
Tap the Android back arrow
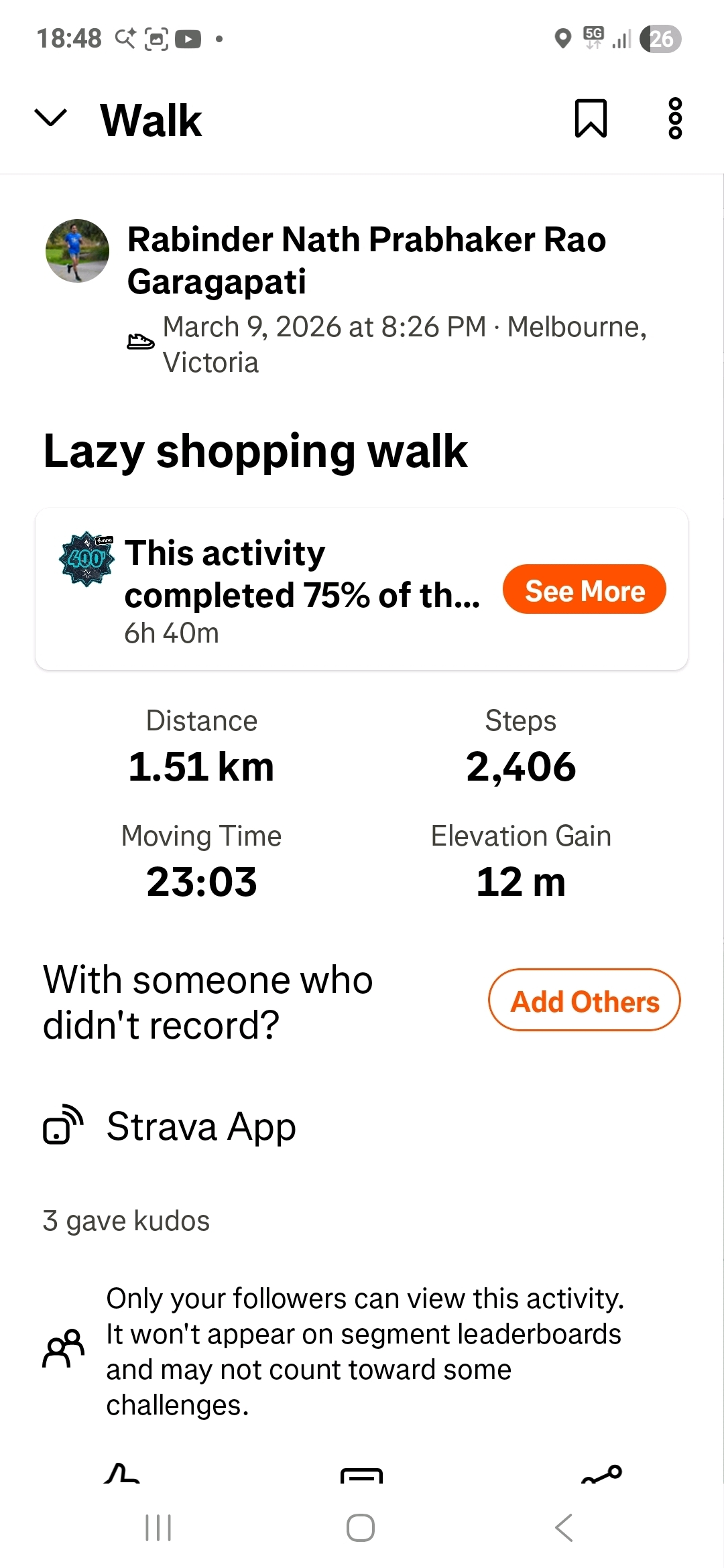[564, 1528]
